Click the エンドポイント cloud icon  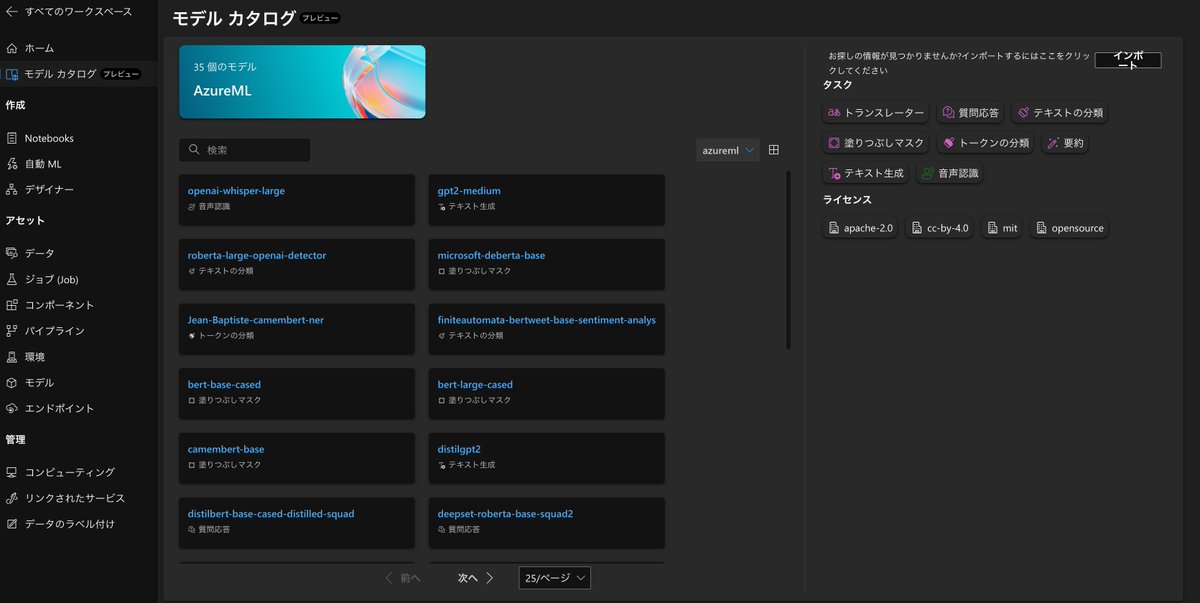[12, 409]
